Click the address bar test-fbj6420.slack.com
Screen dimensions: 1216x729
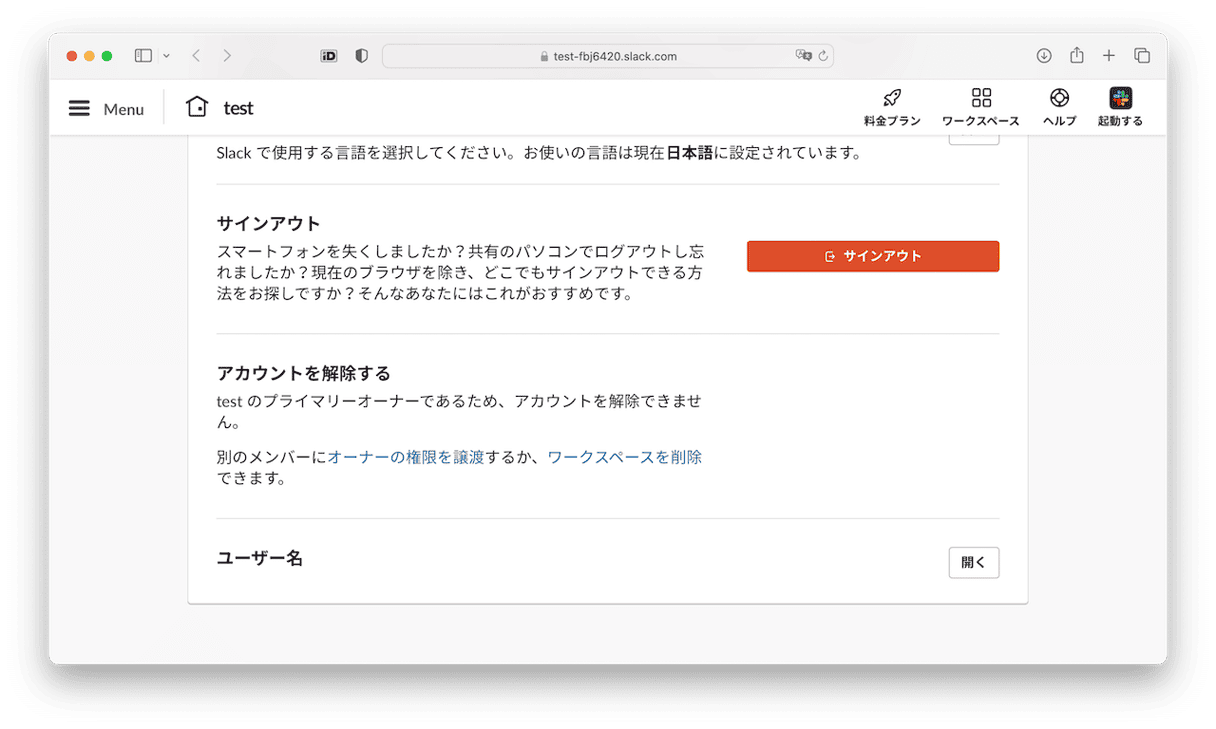click(x=608, y=56)
